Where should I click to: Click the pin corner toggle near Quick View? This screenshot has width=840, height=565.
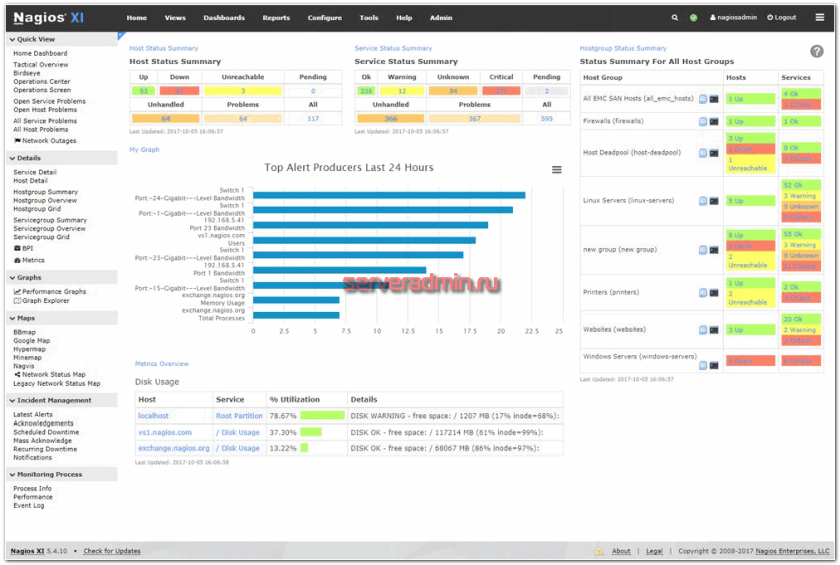121,36
